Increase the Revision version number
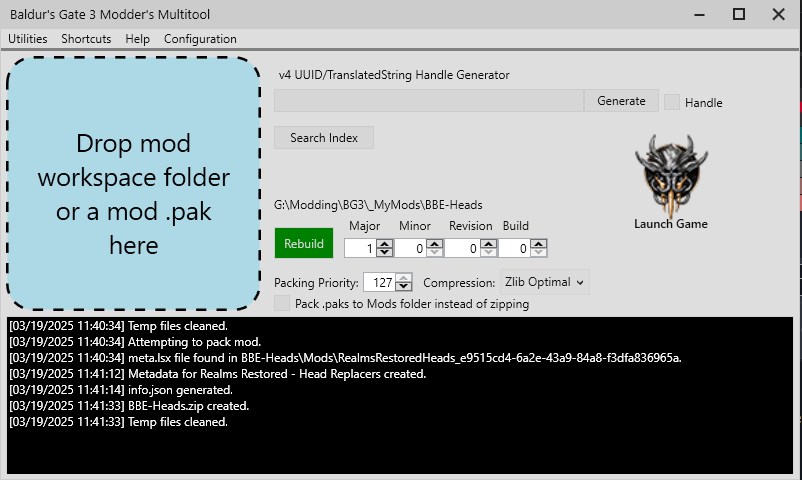Image resolution: width=802 pixels, height=480 pixels. point(488,244)
